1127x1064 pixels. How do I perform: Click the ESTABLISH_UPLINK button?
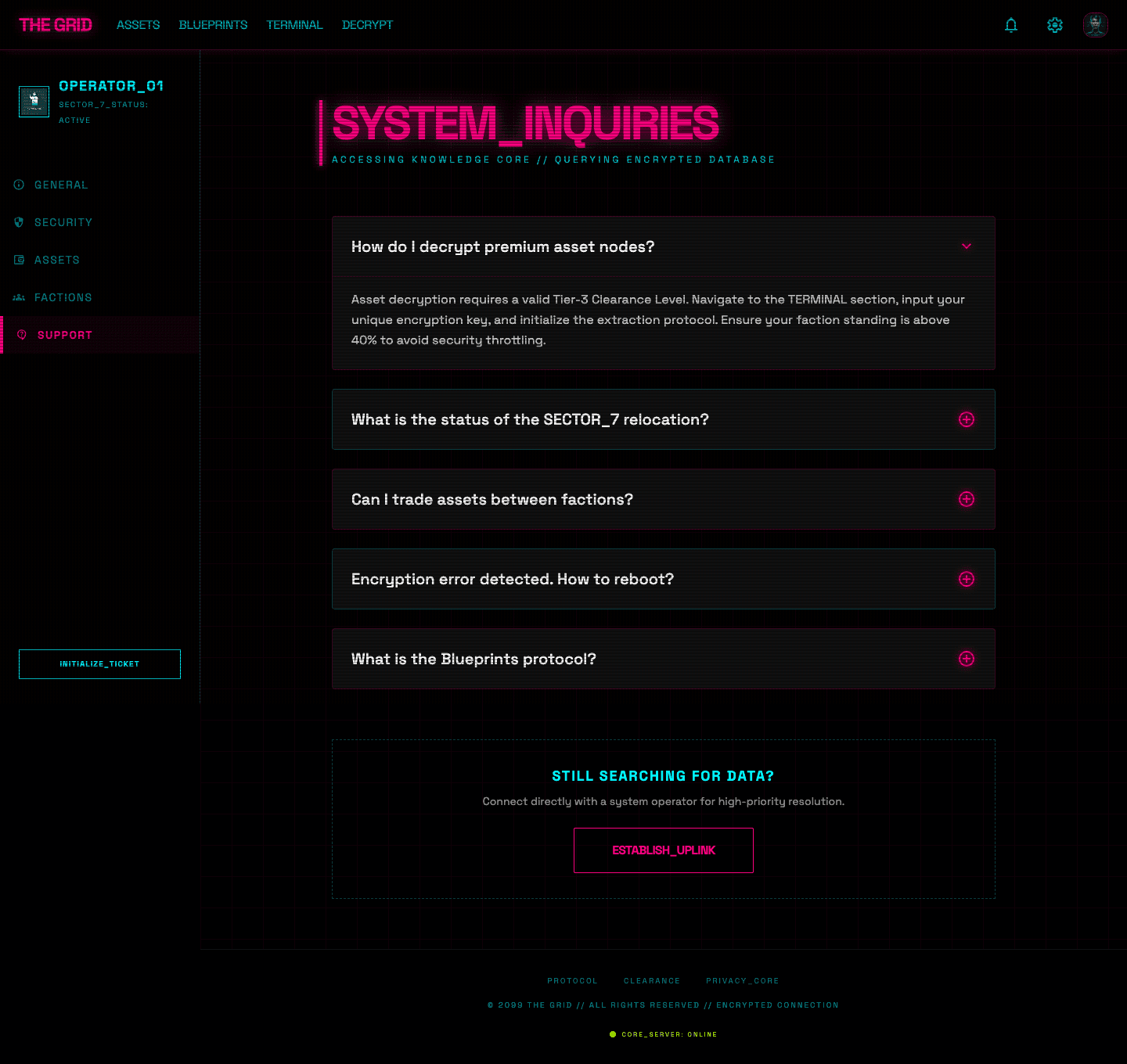663,850
